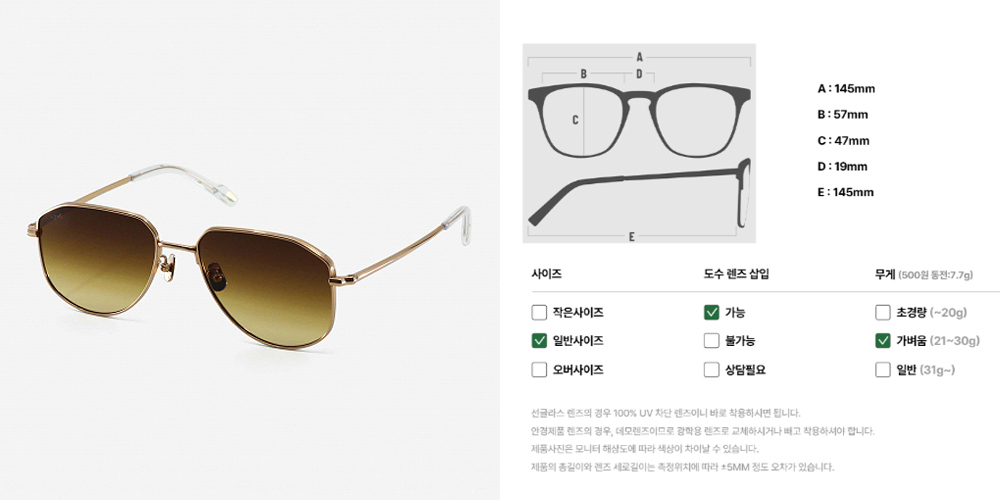Check the 초경량 (~20g) box
The image size is (1000, 500).
pos(883,312)
